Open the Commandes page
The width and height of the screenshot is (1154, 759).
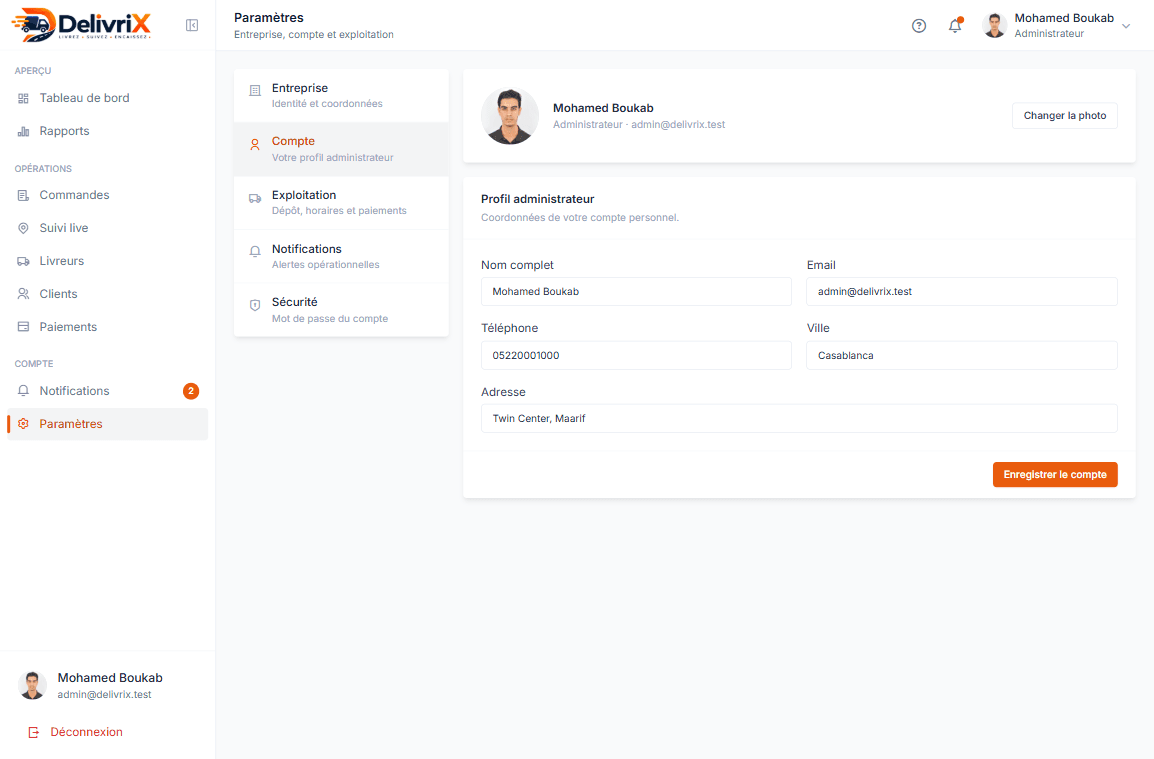[x=107, y=195]
